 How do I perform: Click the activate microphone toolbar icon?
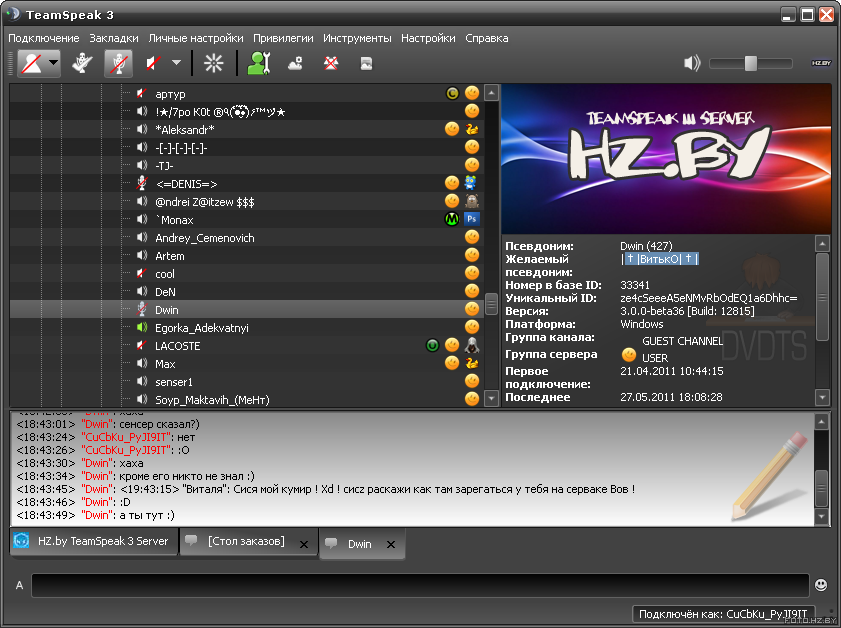point(83,63)
